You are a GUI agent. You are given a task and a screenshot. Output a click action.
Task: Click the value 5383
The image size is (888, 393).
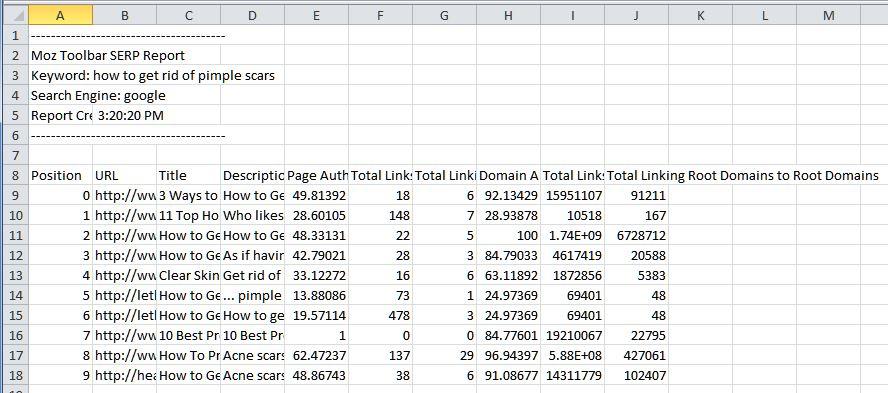(x=637, y=276)
